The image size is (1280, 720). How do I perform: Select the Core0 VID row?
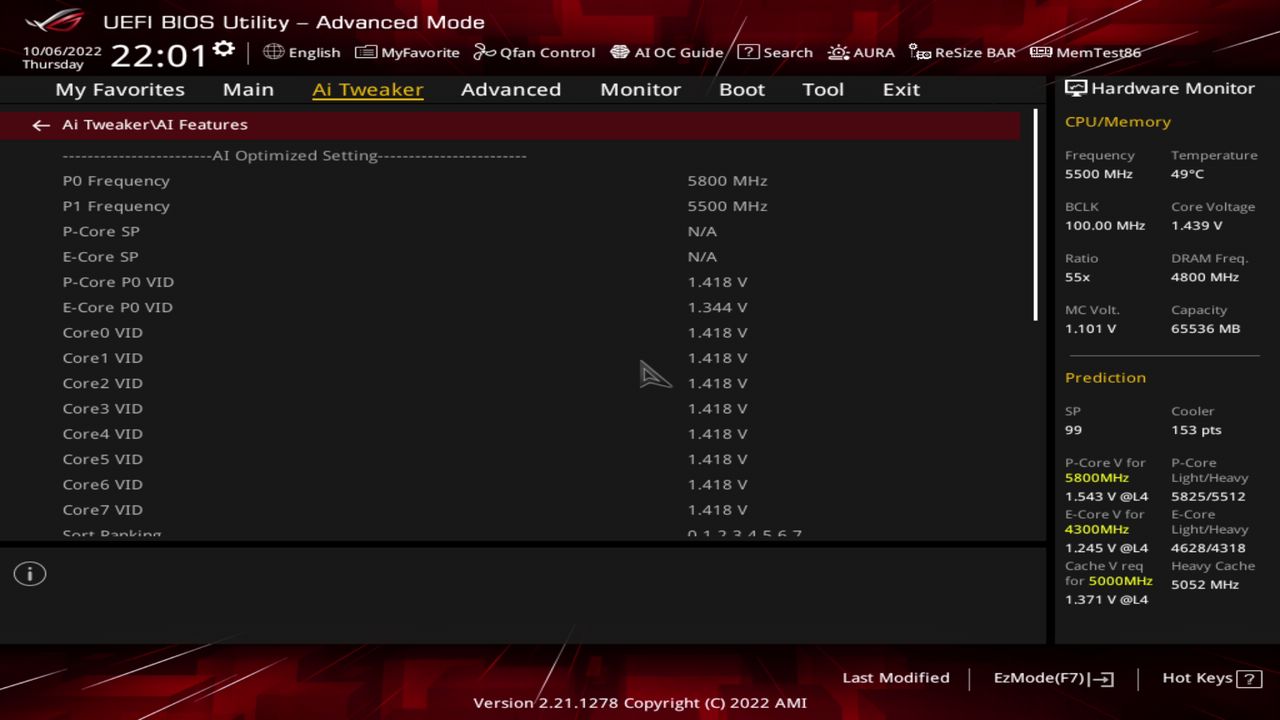pos(520,333)
